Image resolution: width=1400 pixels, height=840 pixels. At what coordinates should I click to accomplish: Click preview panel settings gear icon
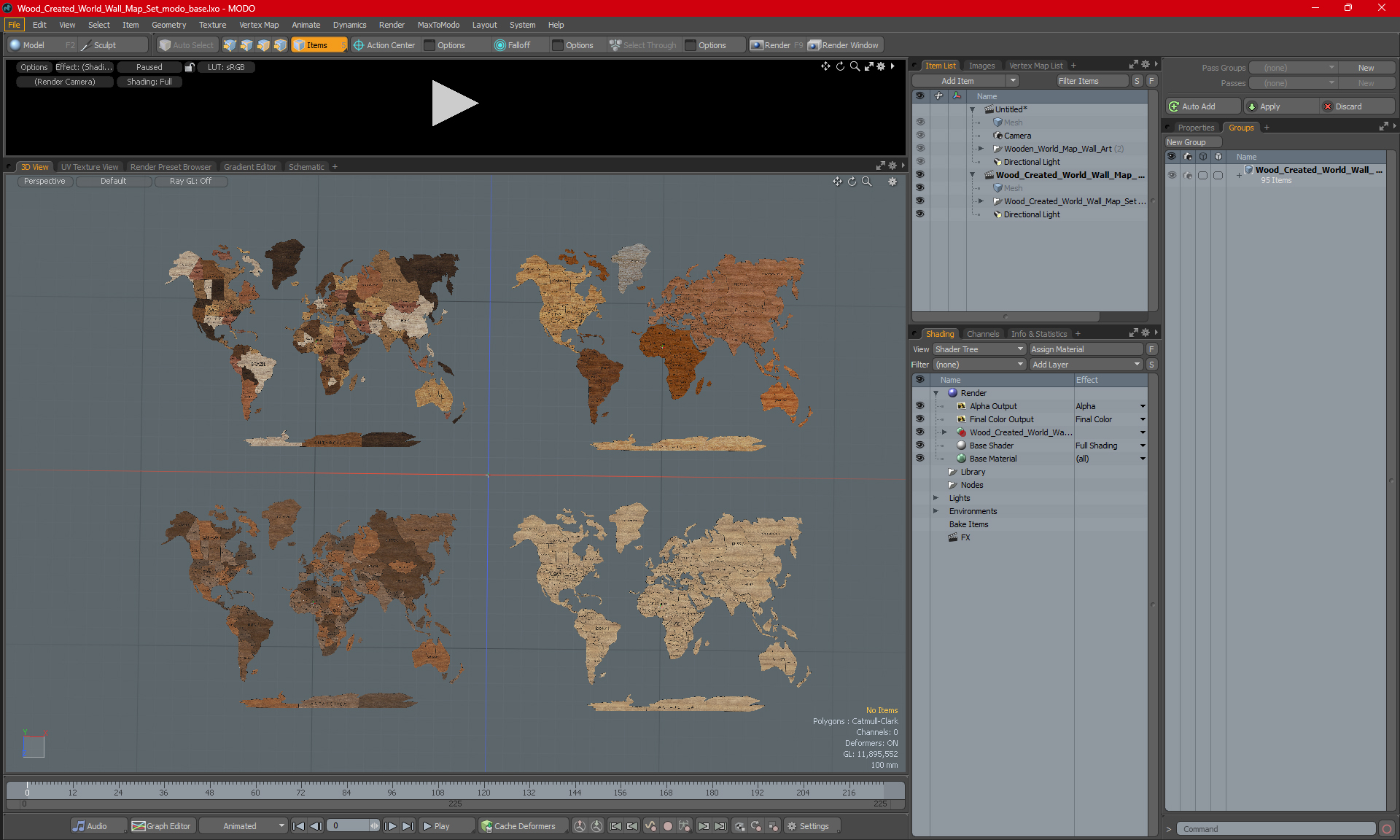[881, 66]
